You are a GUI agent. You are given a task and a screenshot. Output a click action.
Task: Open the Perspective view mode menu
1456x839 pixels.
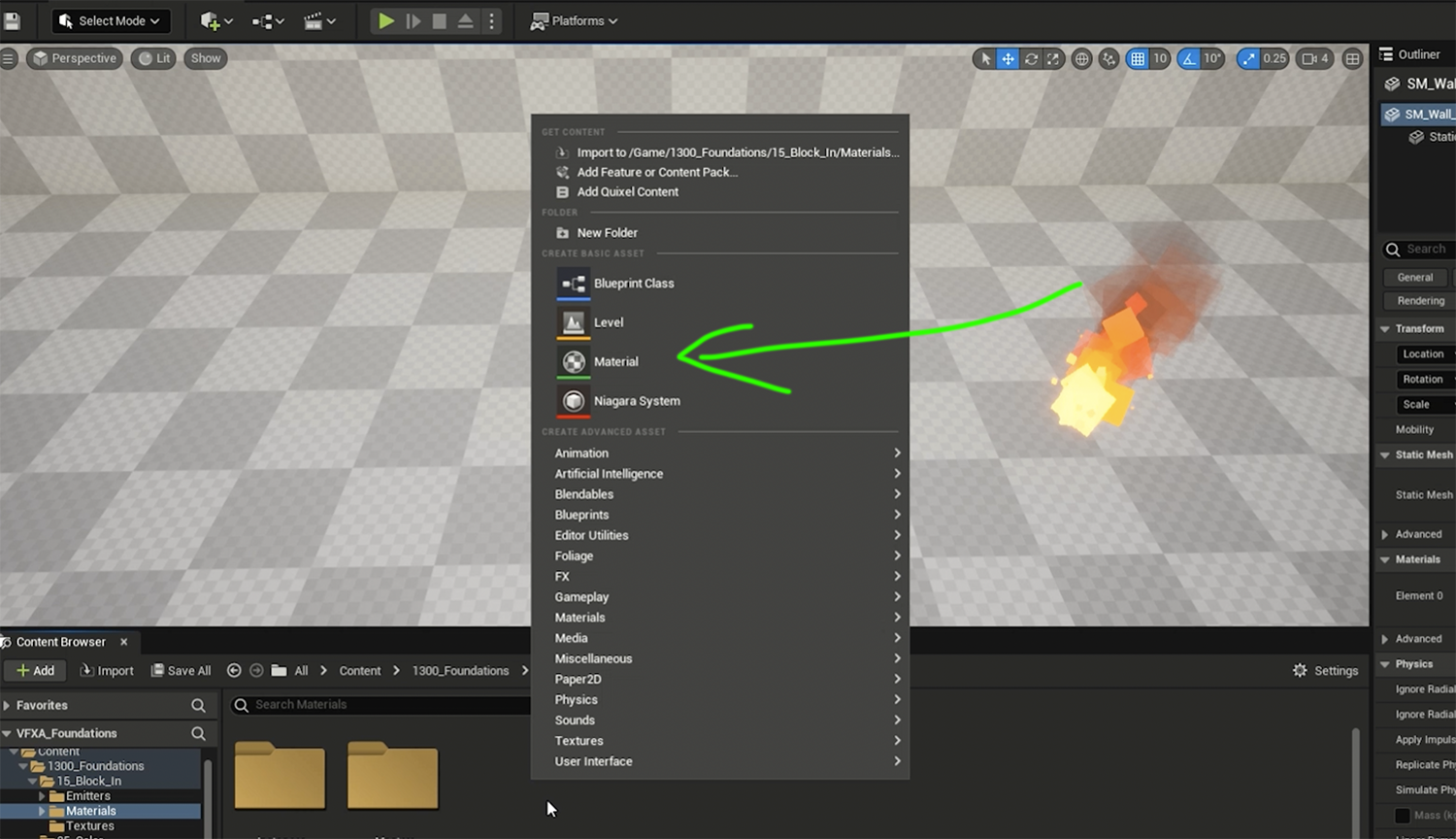pos(75,58)
